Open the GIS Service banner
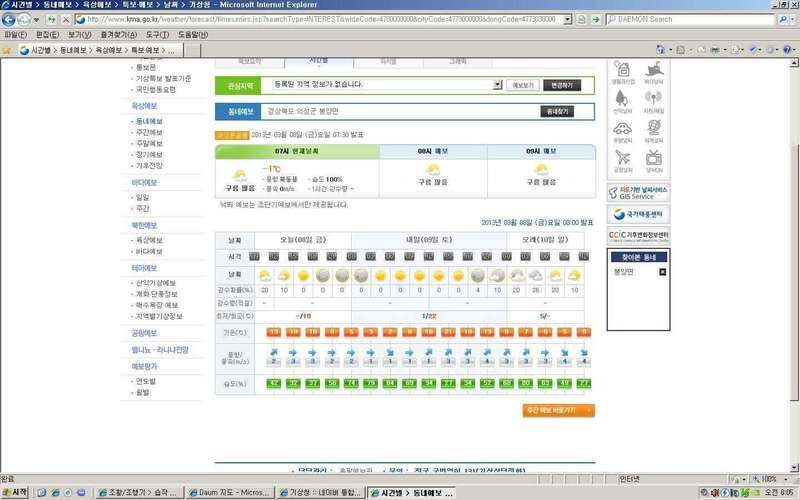Viewport: 800px width, 500px height. click(x=638, y=193)
